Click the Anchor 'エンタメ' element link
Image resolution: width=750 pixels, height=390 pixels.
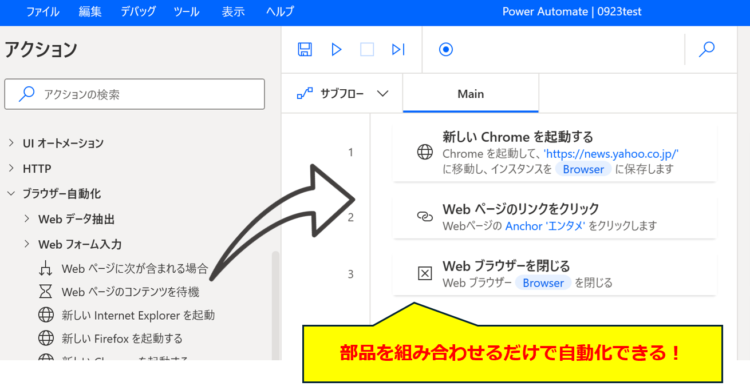545,225
